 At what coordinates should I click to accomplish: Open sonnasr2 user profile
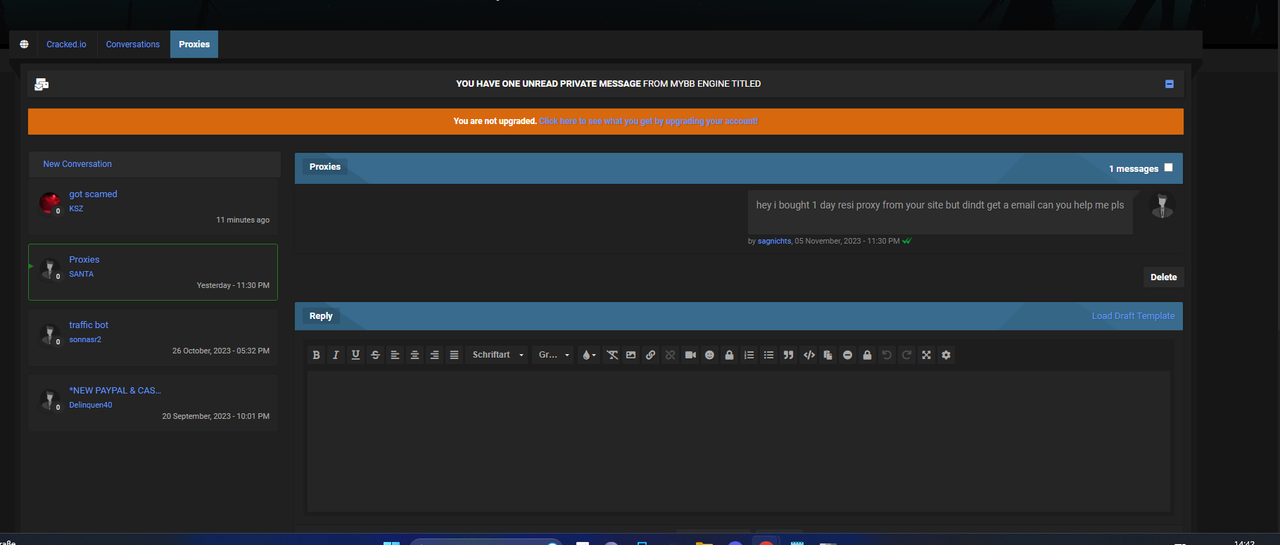(x=85, y=340)
